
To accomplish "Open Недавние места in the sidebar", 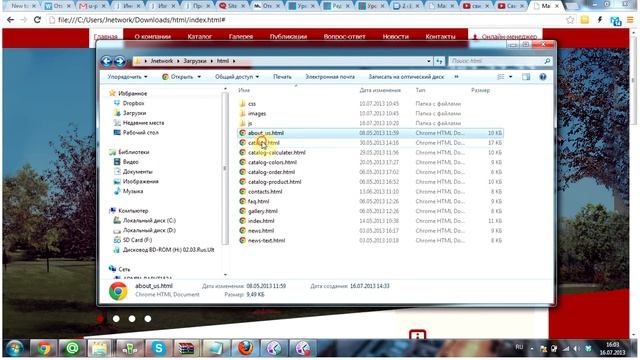I will (x=143, y=123).
